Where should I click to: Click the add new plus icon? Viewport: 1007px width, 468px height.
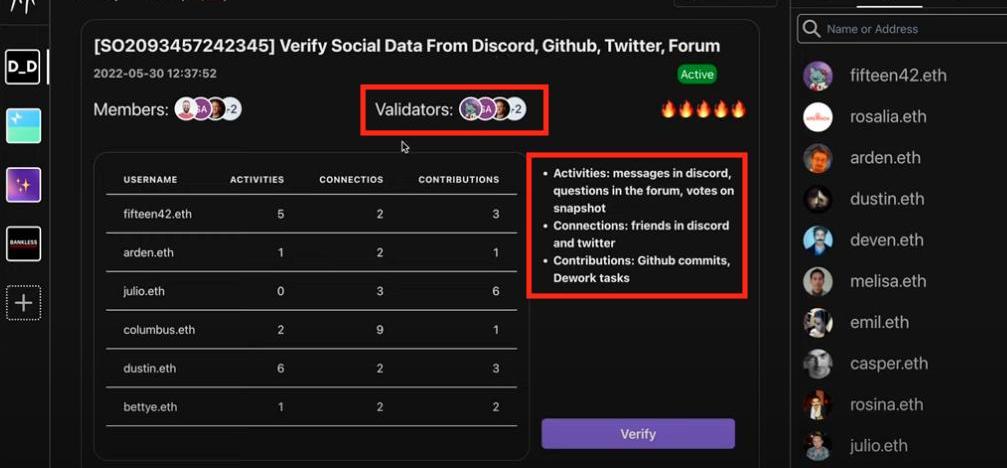[x=23, y=303]
